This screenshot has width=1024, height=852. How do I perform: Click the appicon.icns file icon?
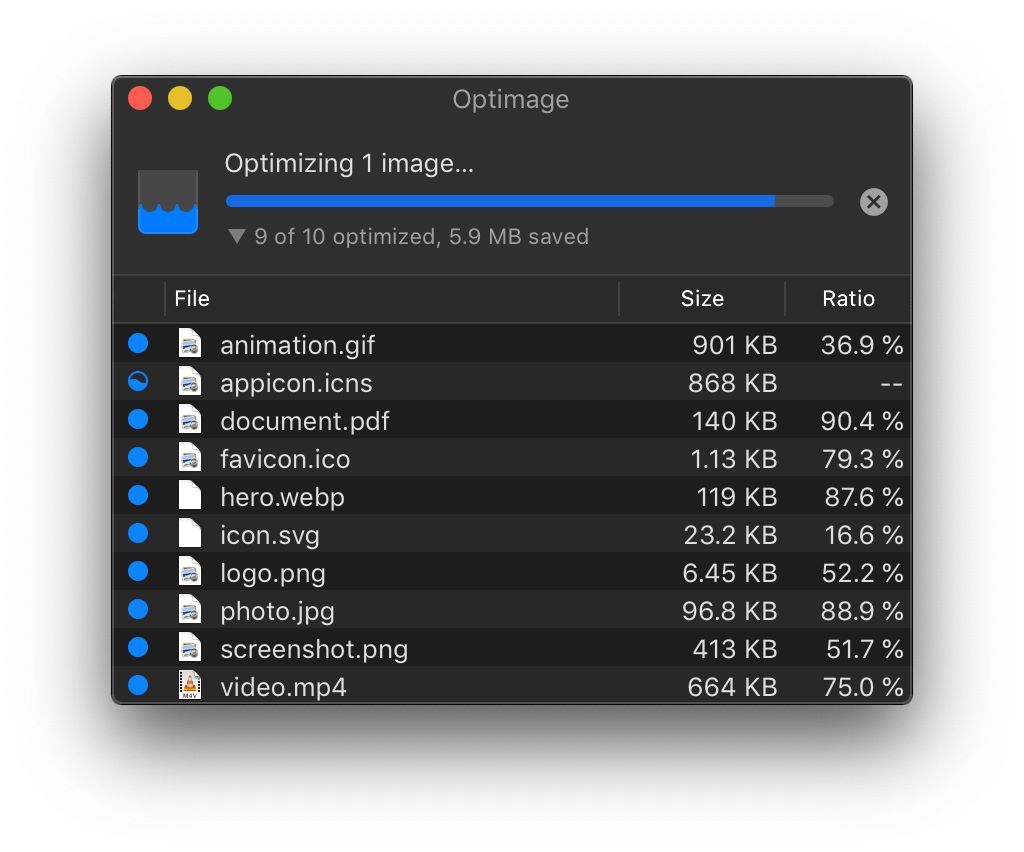(x=190, y=381)
